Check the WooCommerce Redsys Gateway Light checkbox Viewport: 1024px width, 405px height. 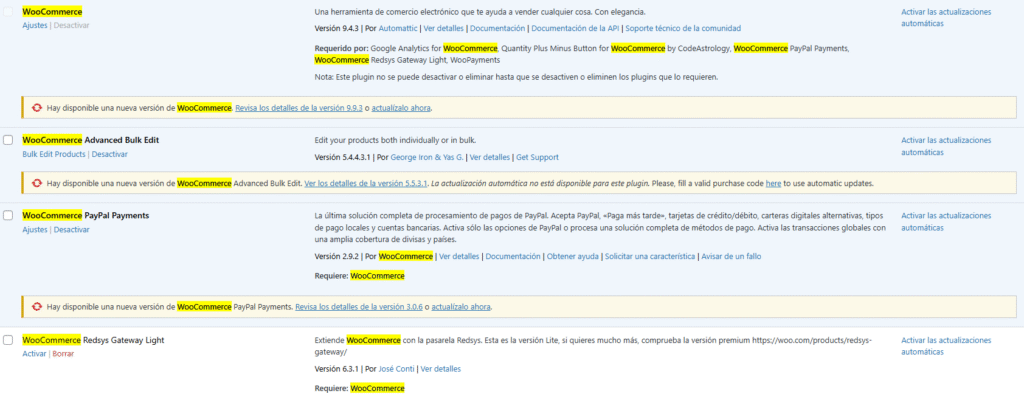8,340
